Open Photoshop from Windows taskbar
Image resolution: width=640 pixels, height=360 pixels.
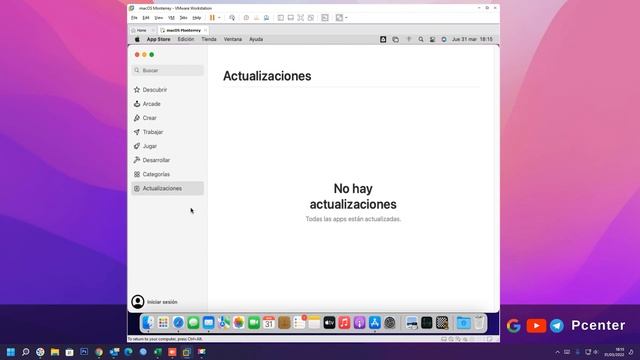click(x=84, y=352)
